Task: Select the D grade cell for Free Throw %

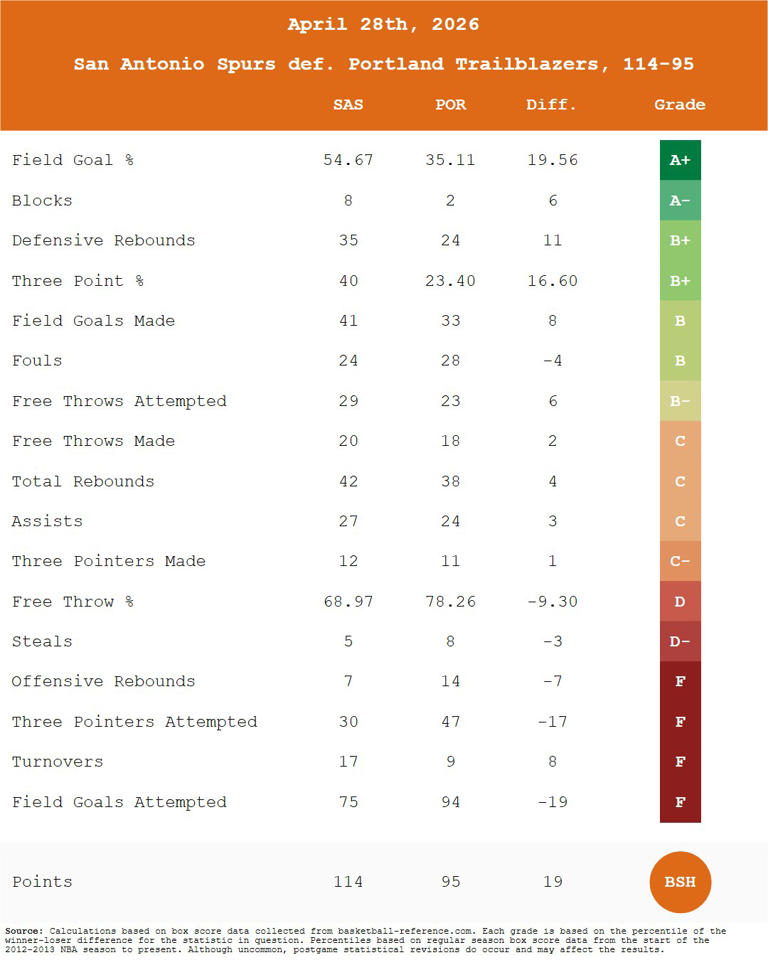Action: [x=680, y=601]
